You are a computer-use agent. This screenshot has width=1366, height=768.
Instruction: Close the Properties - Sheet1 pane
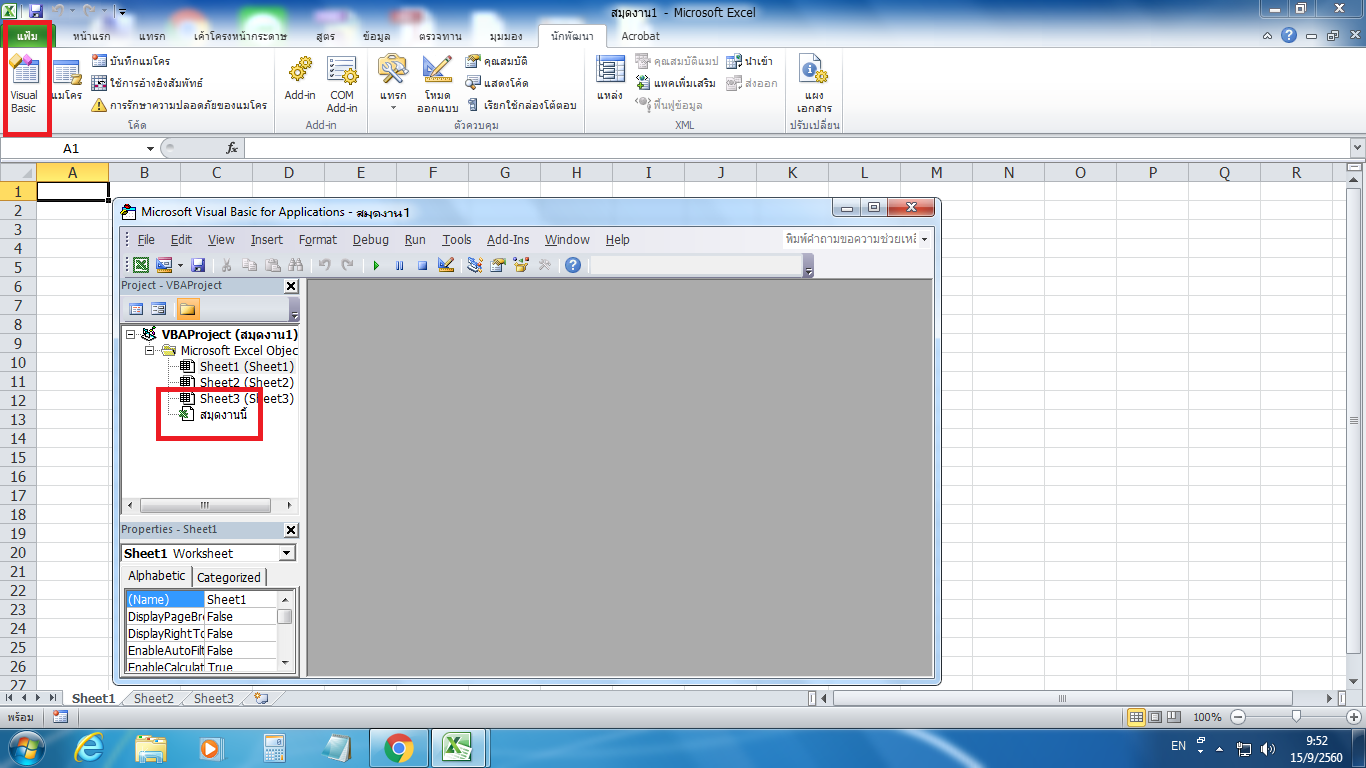[291, 530]
